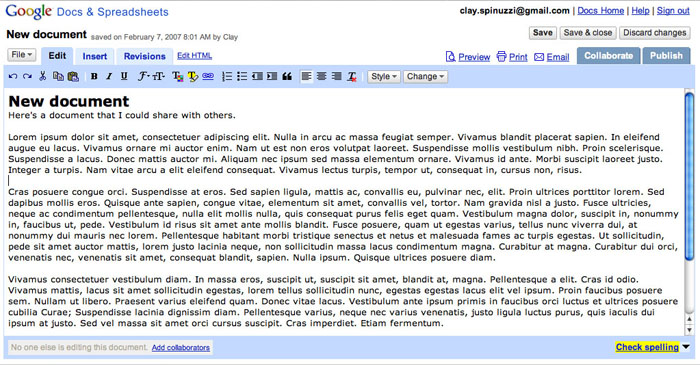This screenshot has width=700, height=365.
Task: Click the Save button
Action: tap(543, 33)
